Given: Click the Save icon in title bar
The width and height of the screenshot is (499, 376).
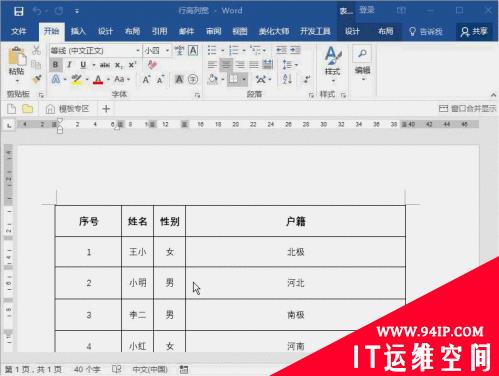Looking at the screenshot, I should pyautogui.click(x=19, y=11).
